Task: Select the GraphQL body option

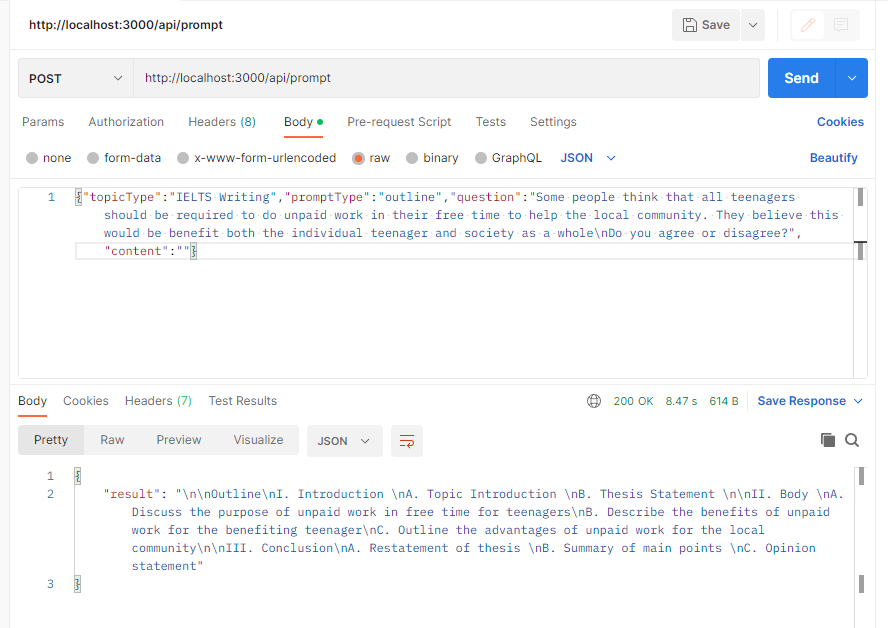Action: tap(481, 158)
